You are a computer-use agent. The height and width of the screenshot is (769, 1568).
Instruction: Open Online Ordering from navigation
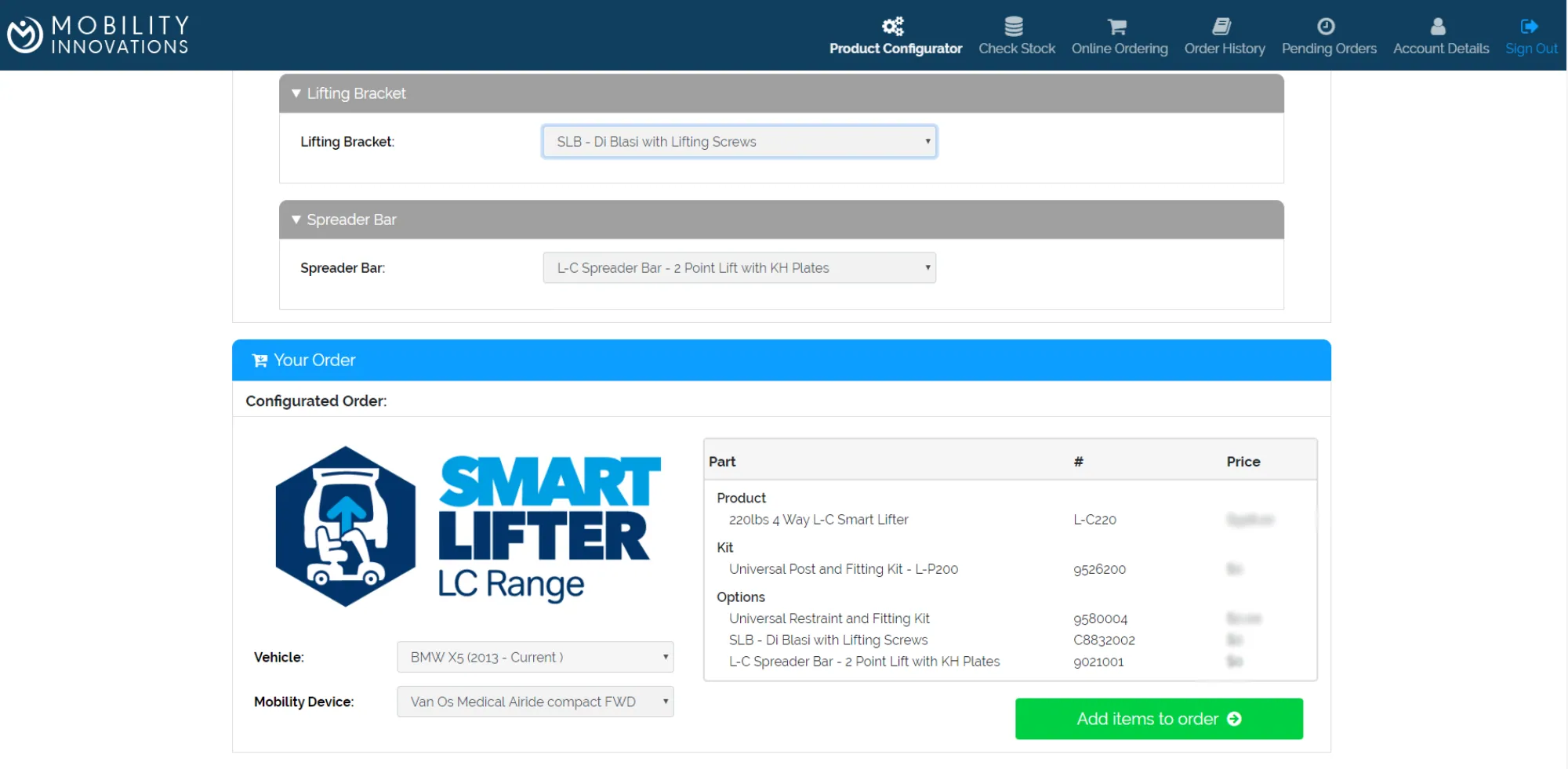(x=1120, y=37)
